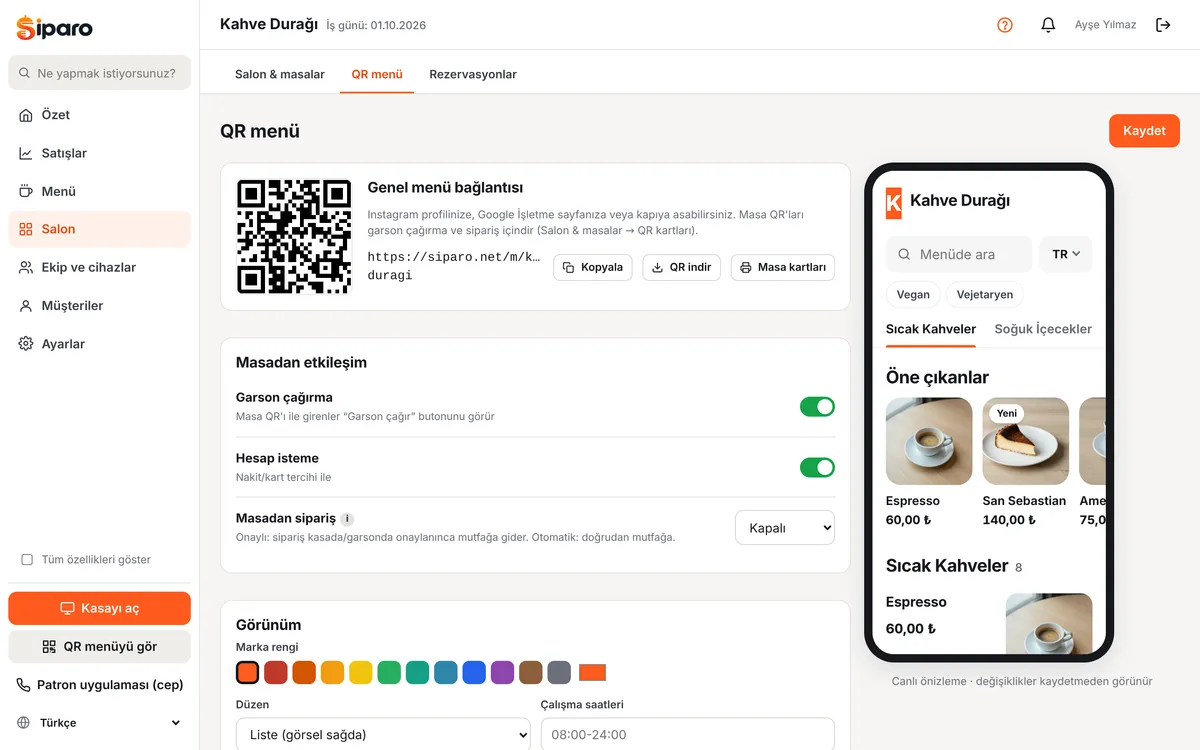Viewport: 1200px width, 750px height.
Task: Open notifications bell icon
Action: click(1048, 25)
